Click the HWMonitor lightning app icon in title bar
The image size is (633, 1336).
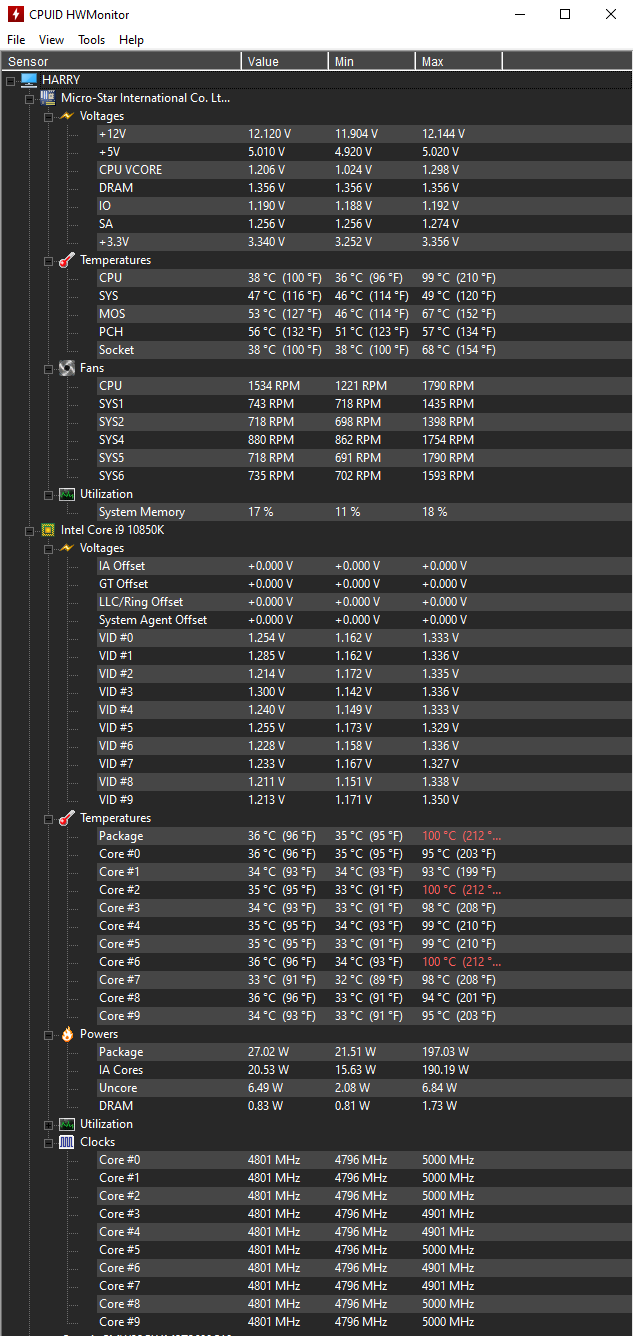click(16, 15)
